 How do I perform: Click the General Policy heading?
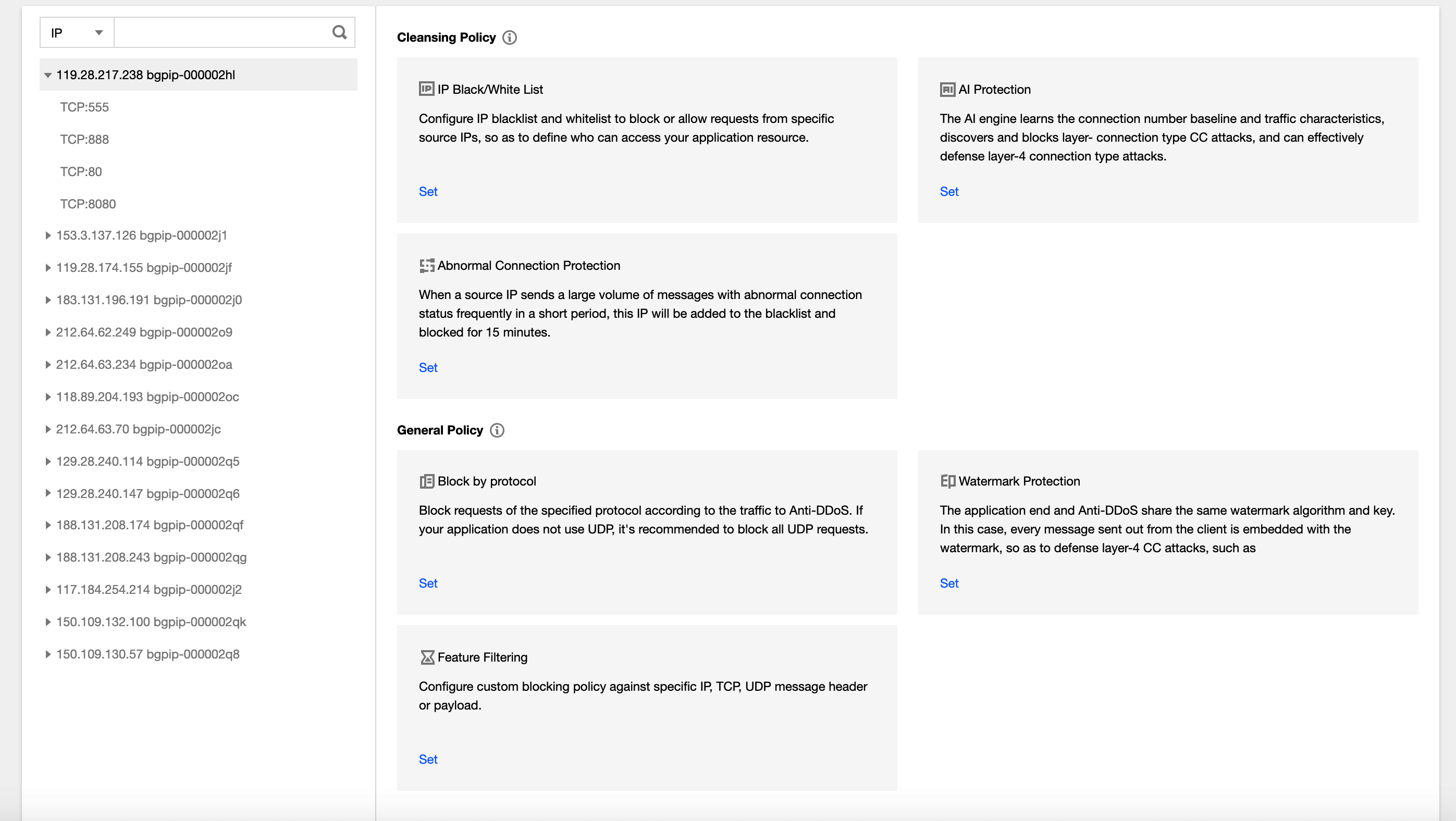click(440, 431)
